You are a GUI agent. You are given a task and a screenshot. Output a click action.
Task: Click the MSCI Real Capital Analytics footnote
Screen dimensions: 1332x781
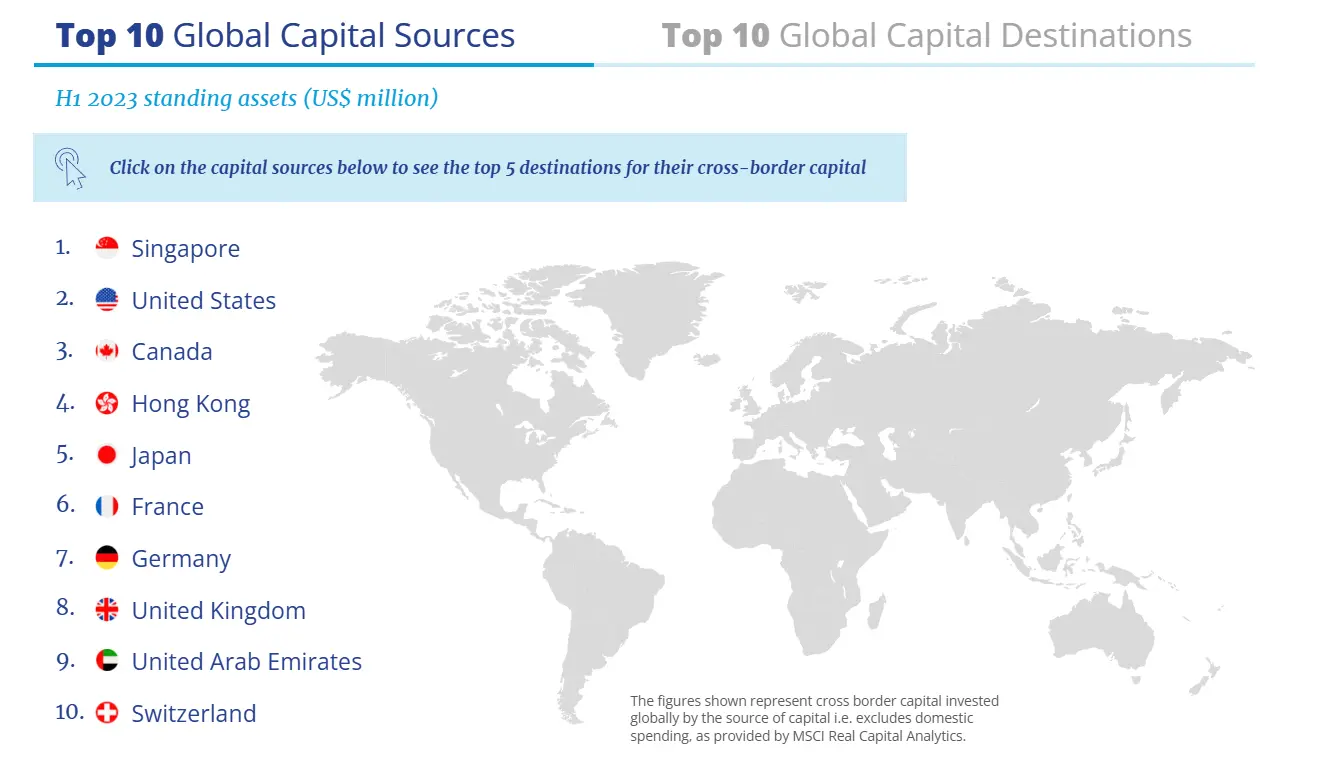[814, 718]
